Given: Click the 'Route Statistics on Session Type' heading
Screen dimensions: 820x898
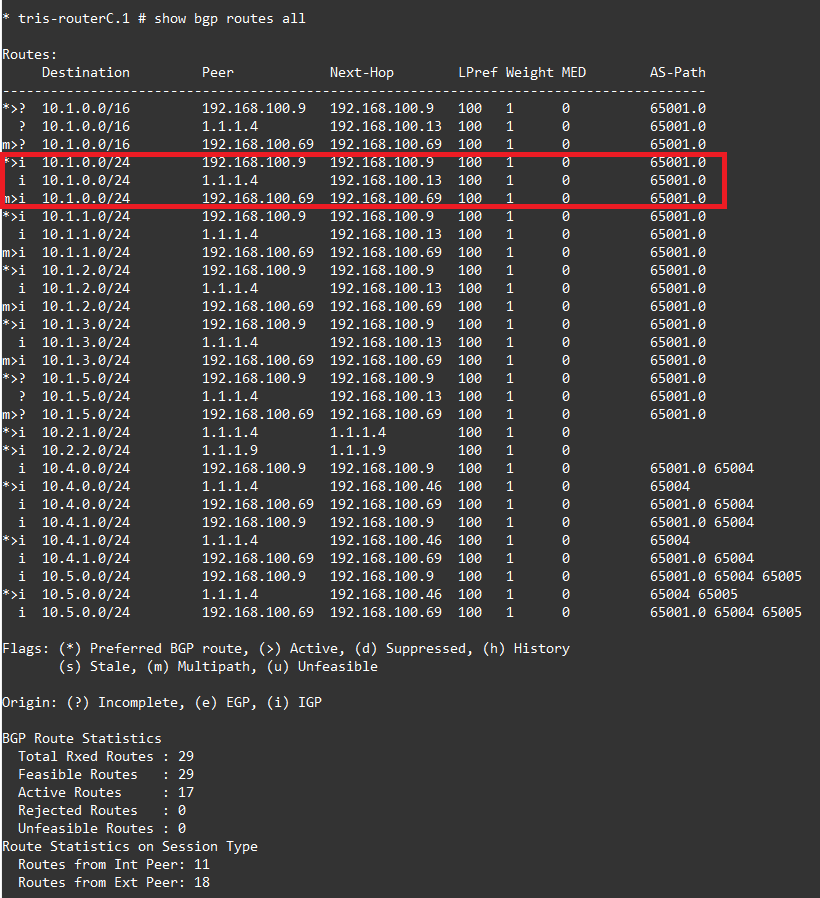Looking at the screenshot, I should pos(130,846).
